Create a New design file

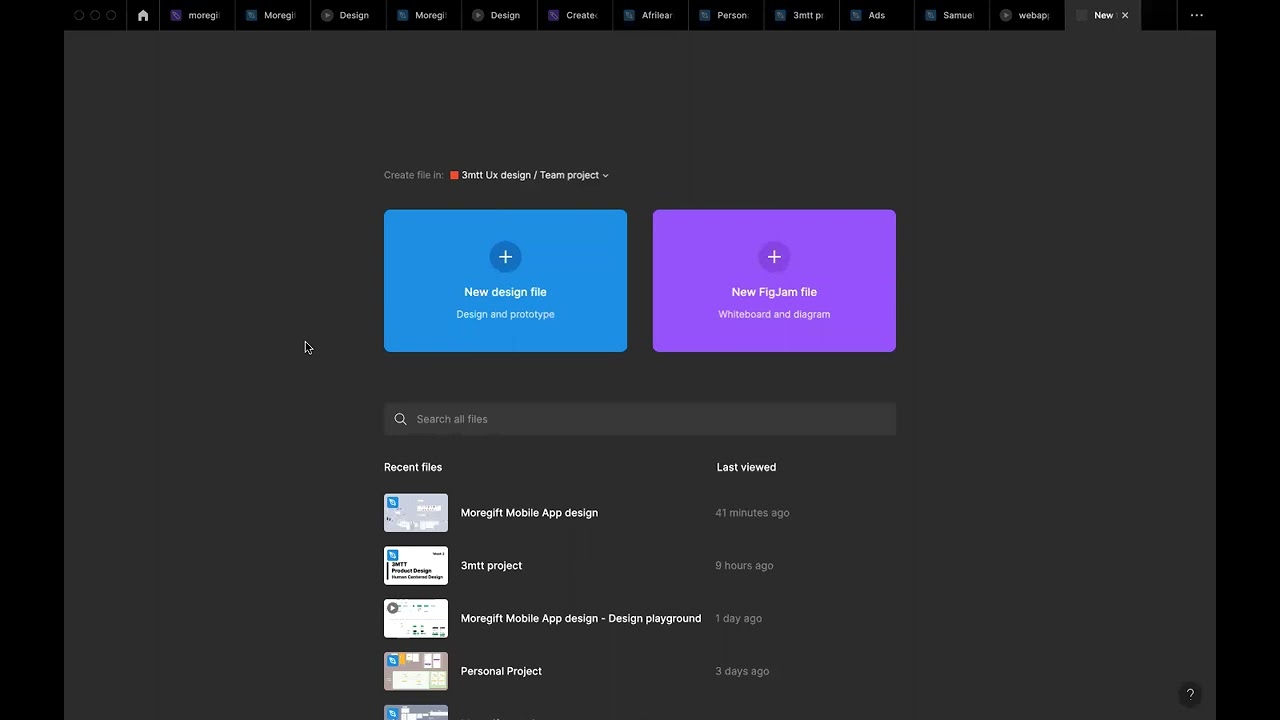(x=505, y=281)
